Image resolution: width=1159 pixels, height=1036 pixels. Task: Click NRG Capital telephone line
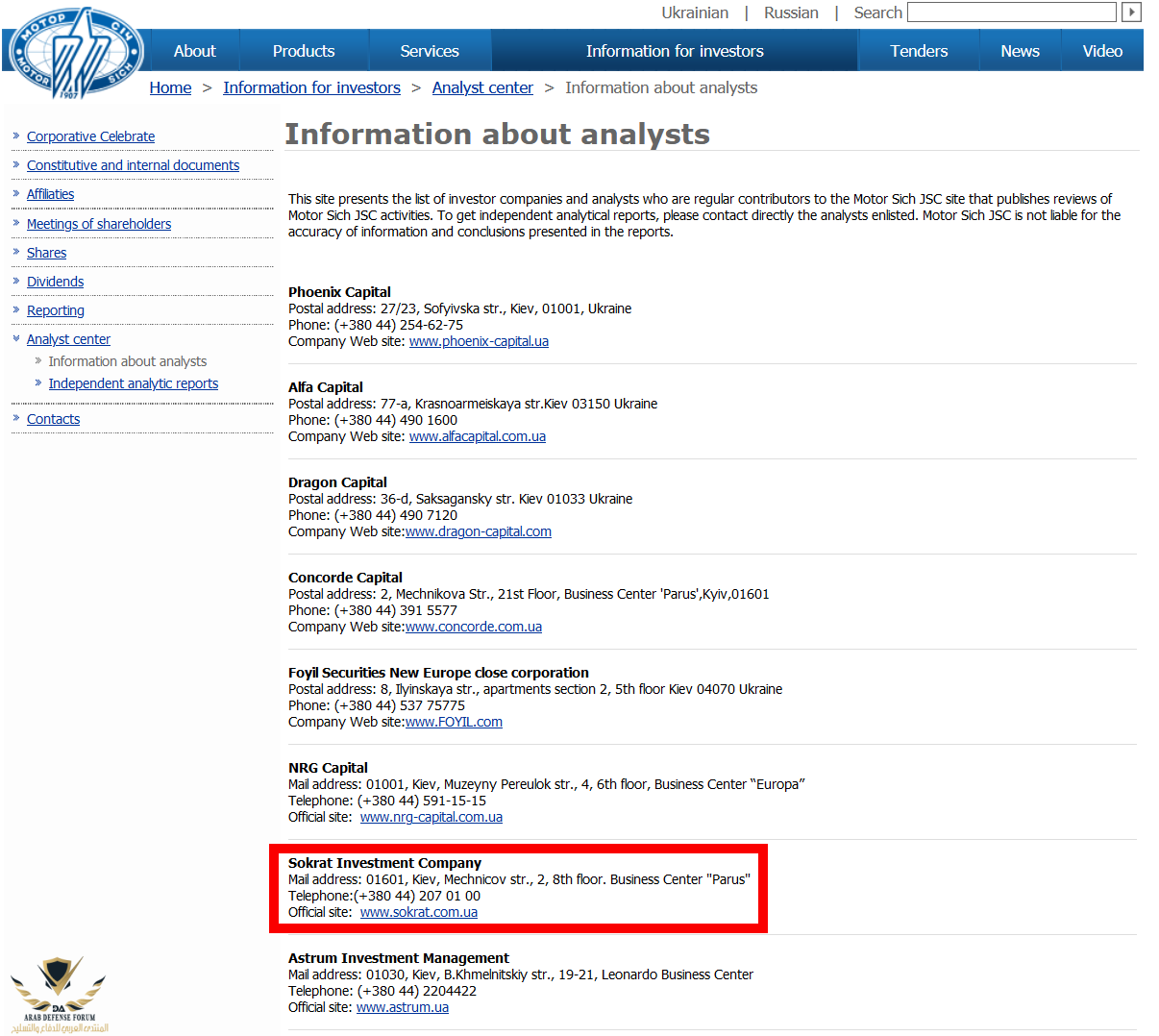tap(387, 801)
